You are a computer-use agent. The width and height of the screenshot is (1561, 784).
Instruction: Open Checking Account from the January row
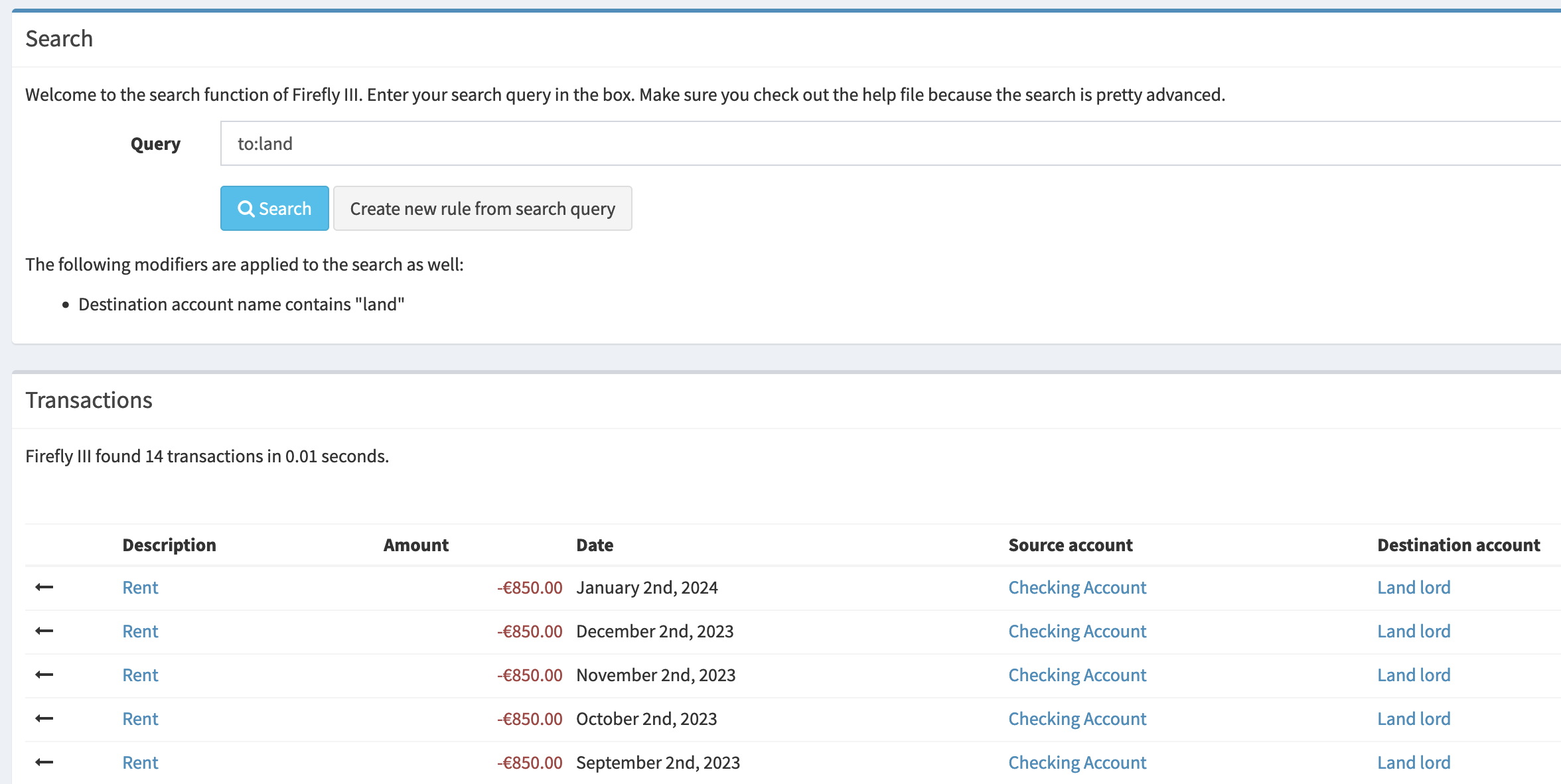tap(1077, 588)
